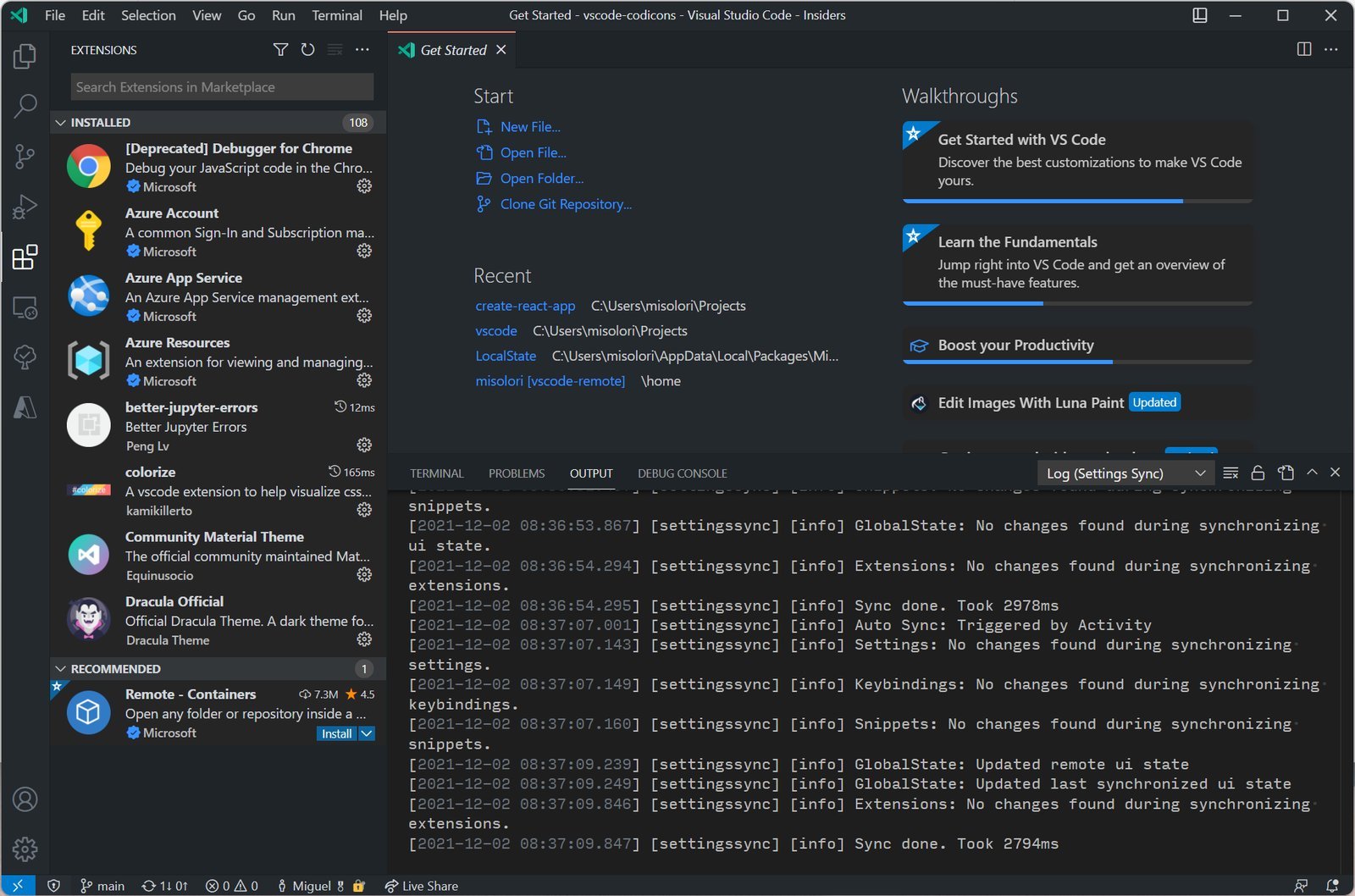Install the Remote - Containers extension
Viewport: 1355px width, 896px height.
(x=336, y=734)
